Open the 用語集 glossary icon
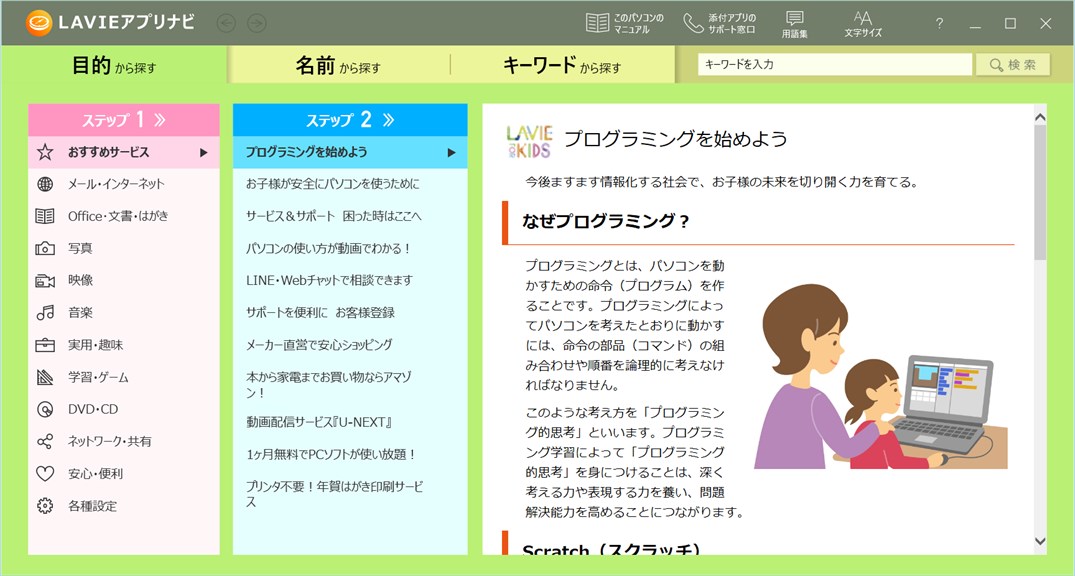1075x576 pixels. pyautogui.click(x=795, y=19)
